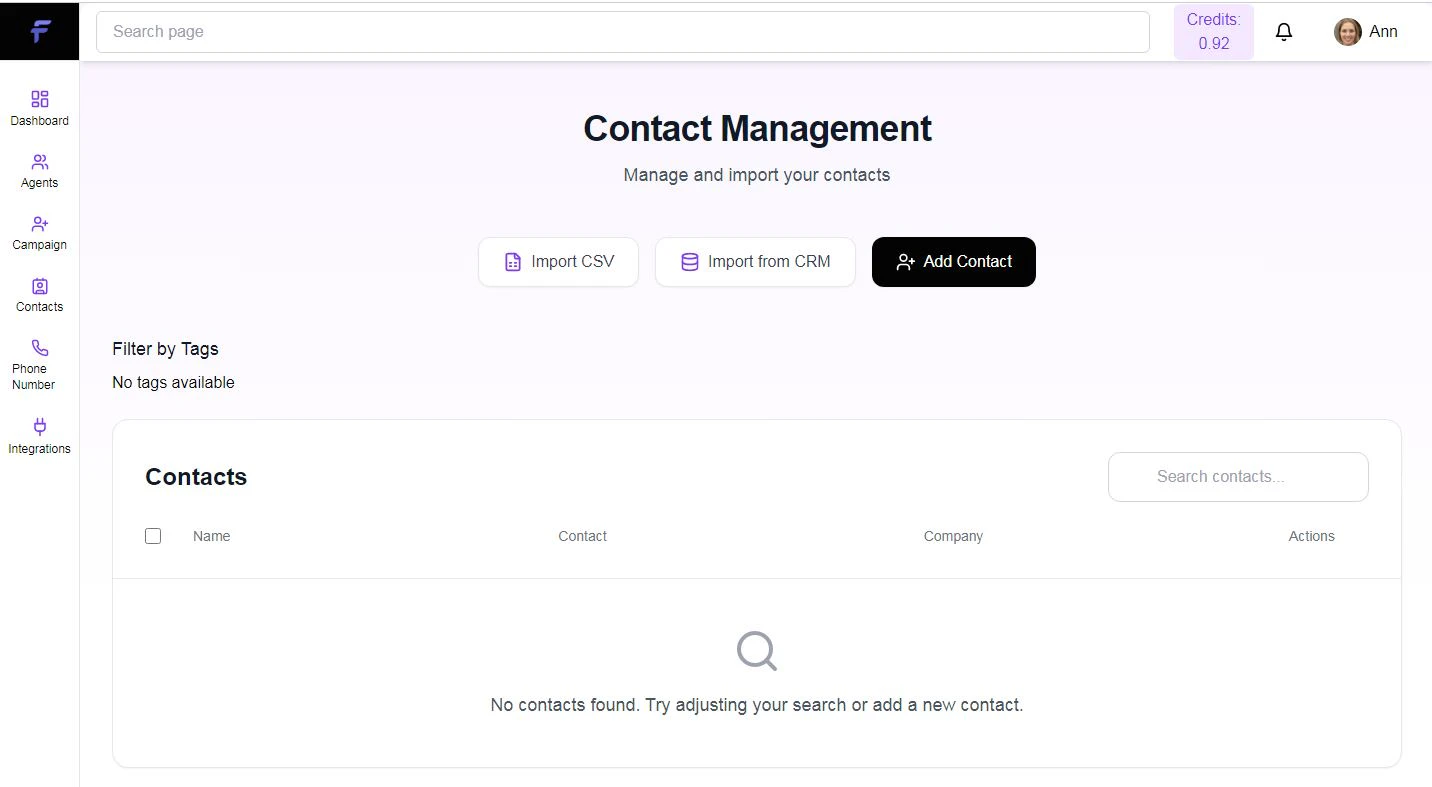Click the Search page field

622,31
